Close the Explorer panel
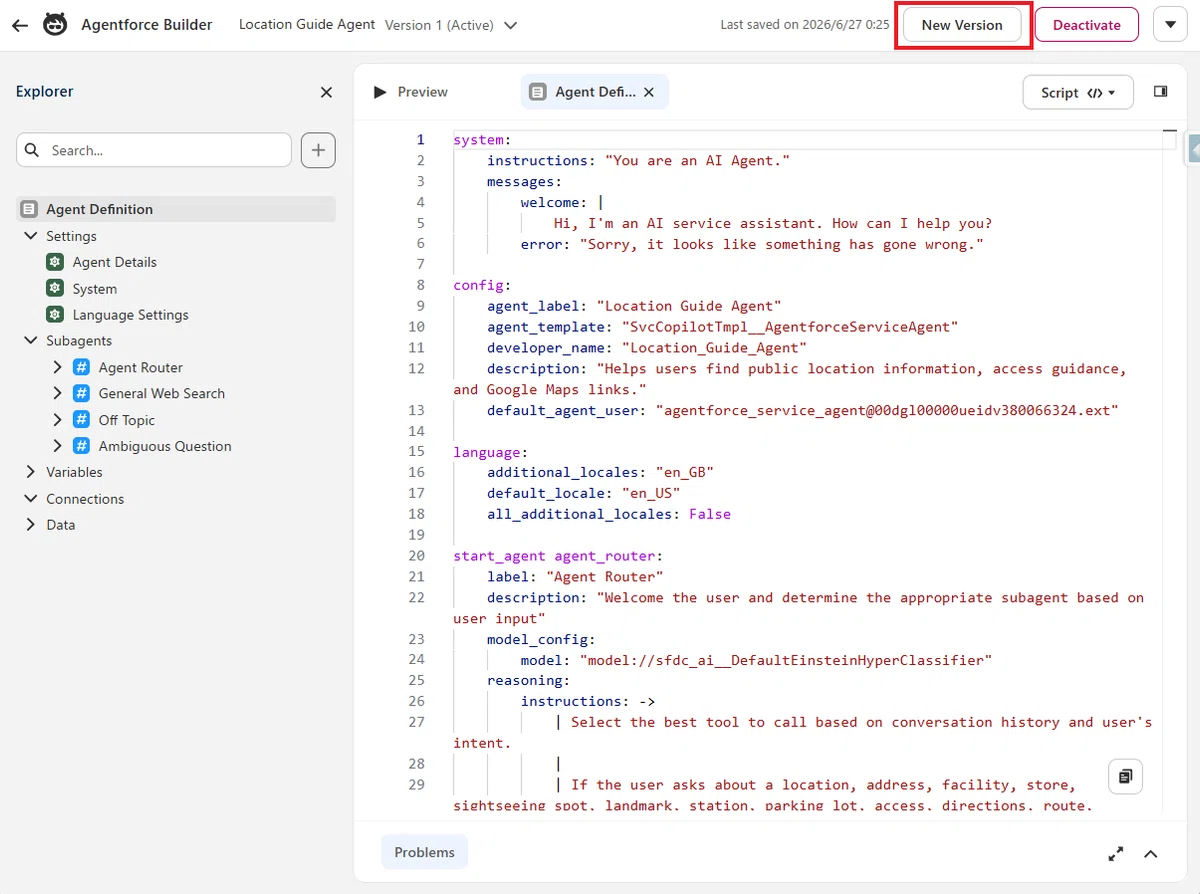 [x=326, y=92]
